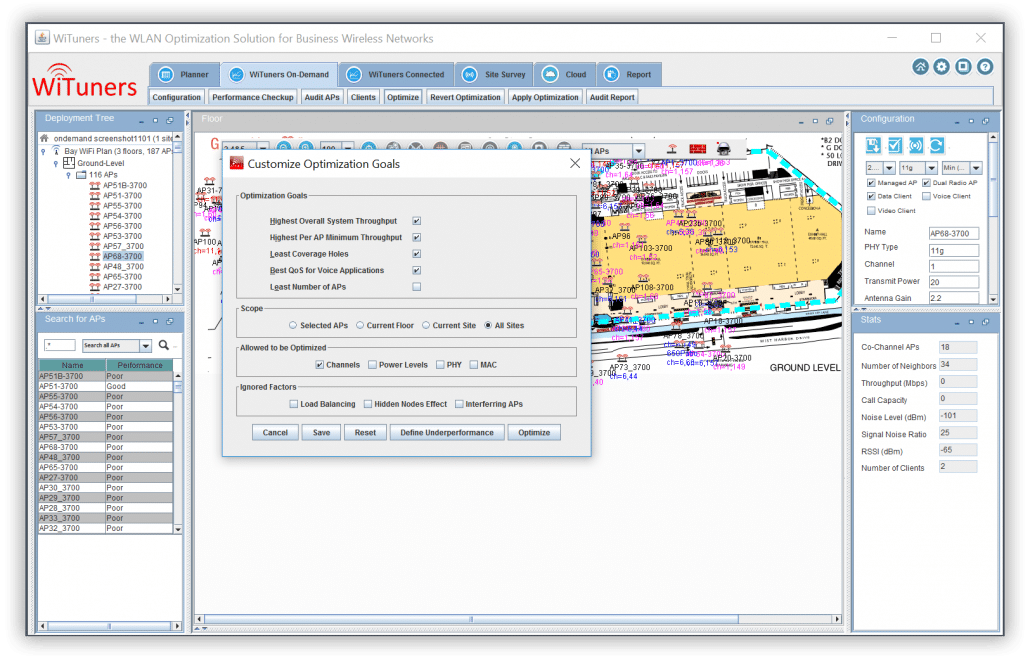Image resolution: width=1030 pixels, height=659 pixels.
Task: Switch to the WiTuners Connected tab
Action: click(x=395, y=75)
